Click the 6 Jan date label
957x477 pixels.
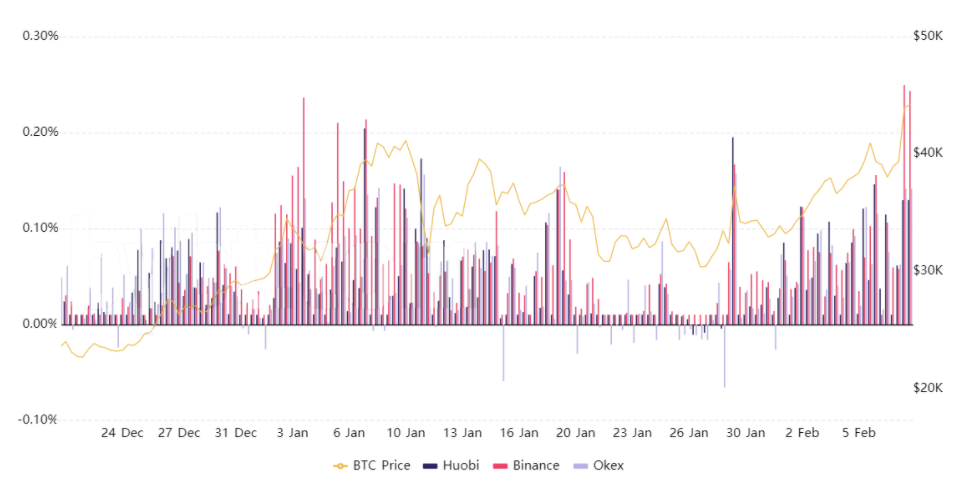[350, 433]
